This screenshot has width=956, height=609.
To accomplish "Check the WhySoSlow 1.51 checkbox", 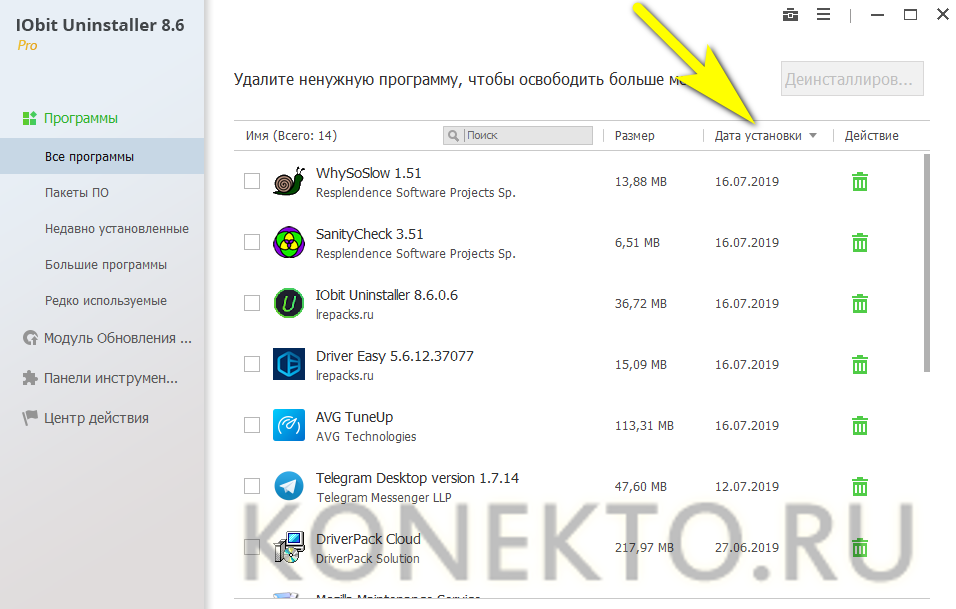I will (252, 181).
